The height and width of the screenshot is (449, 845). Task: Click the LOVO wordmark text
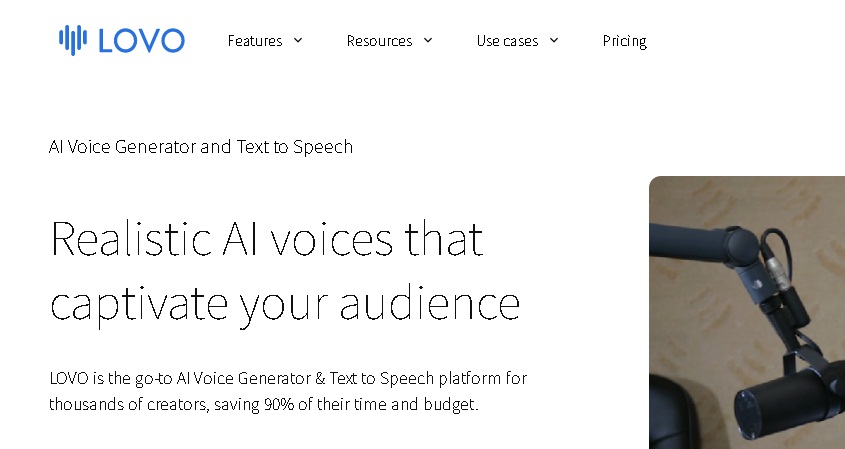pyautogui.click(x=141, y=40)
